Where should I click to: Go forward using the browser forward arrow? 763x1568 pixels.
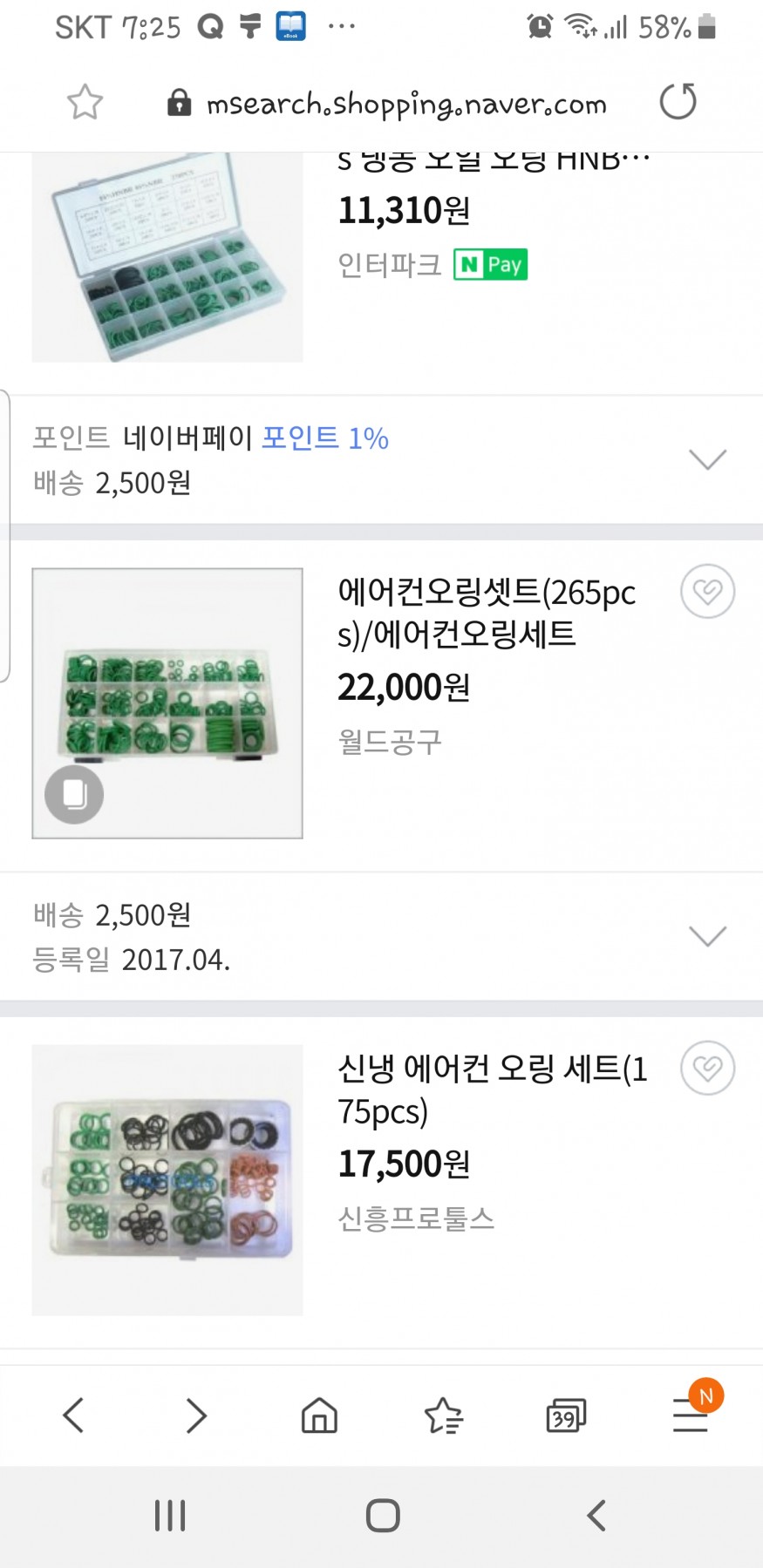[196, 1415]
